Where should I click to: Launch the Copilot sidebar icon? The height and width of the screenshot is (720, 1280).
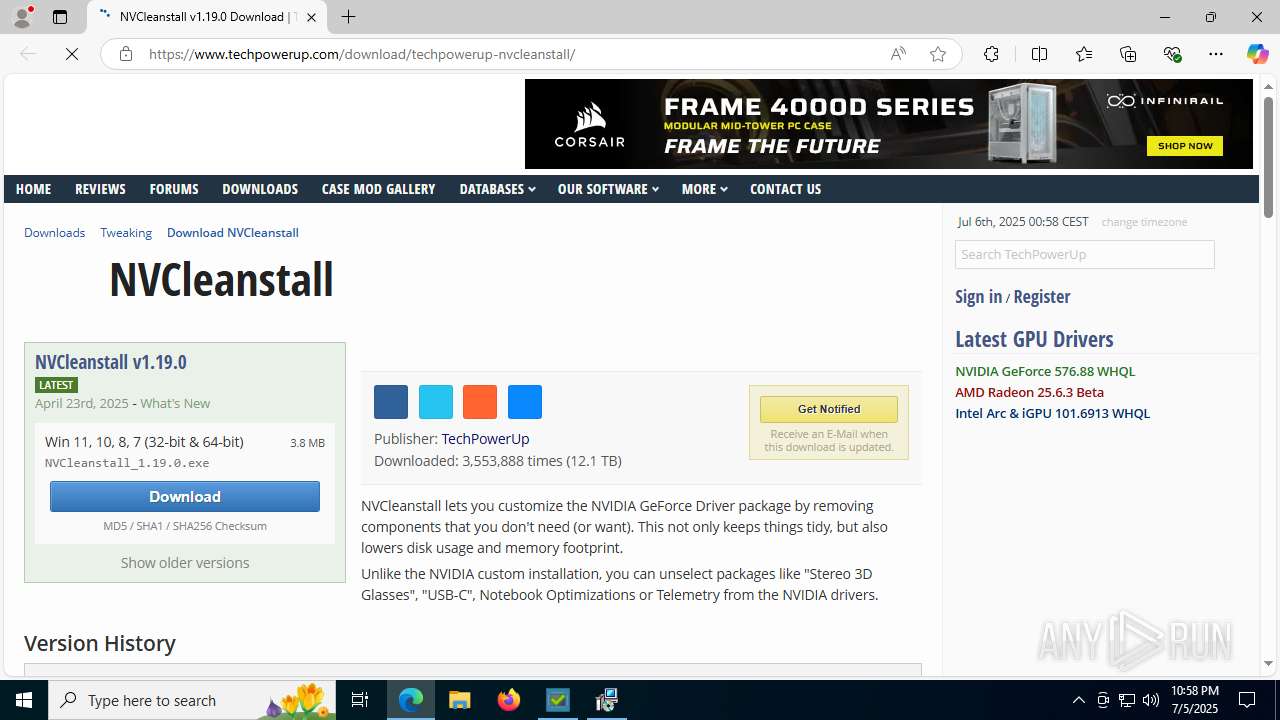(x=1257, y=54)
